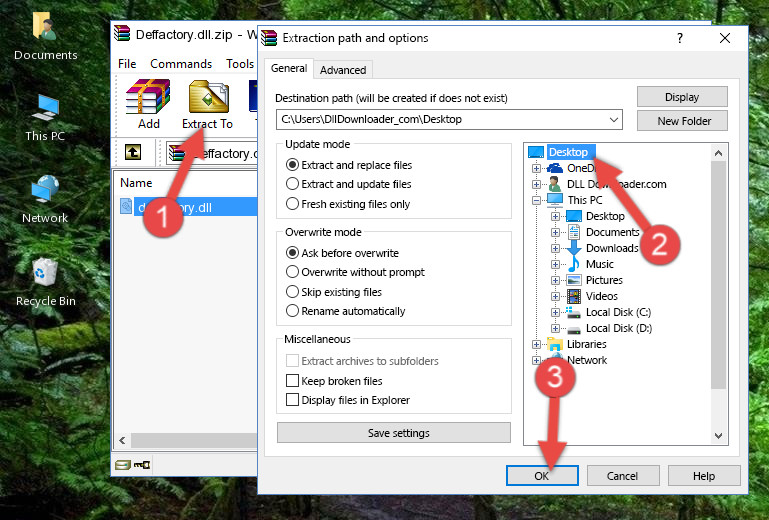This screenshot has width=769, height=520.
Task: Expand the Local Disk (D:) node
Action: tap(555, 329)
